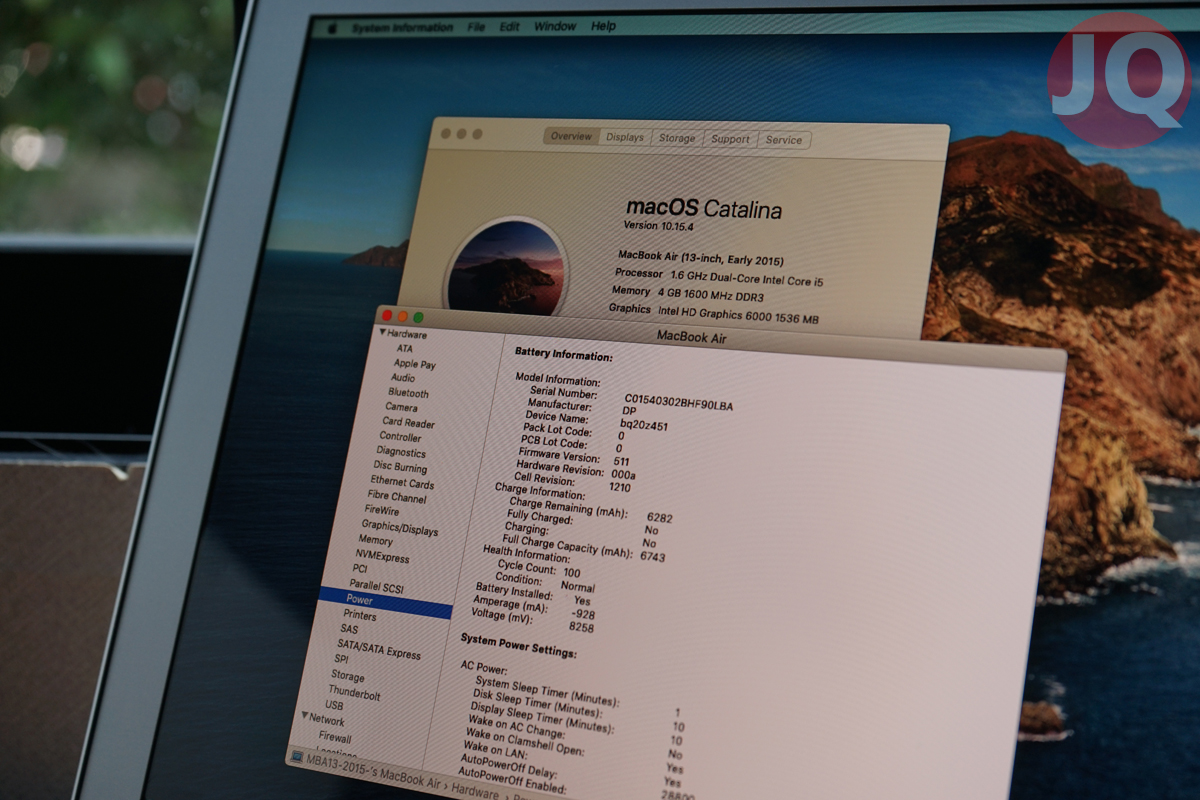The image size is (1200, 800).
Task: Select Audio in the sidebar
Action: [x=403, y=378]
